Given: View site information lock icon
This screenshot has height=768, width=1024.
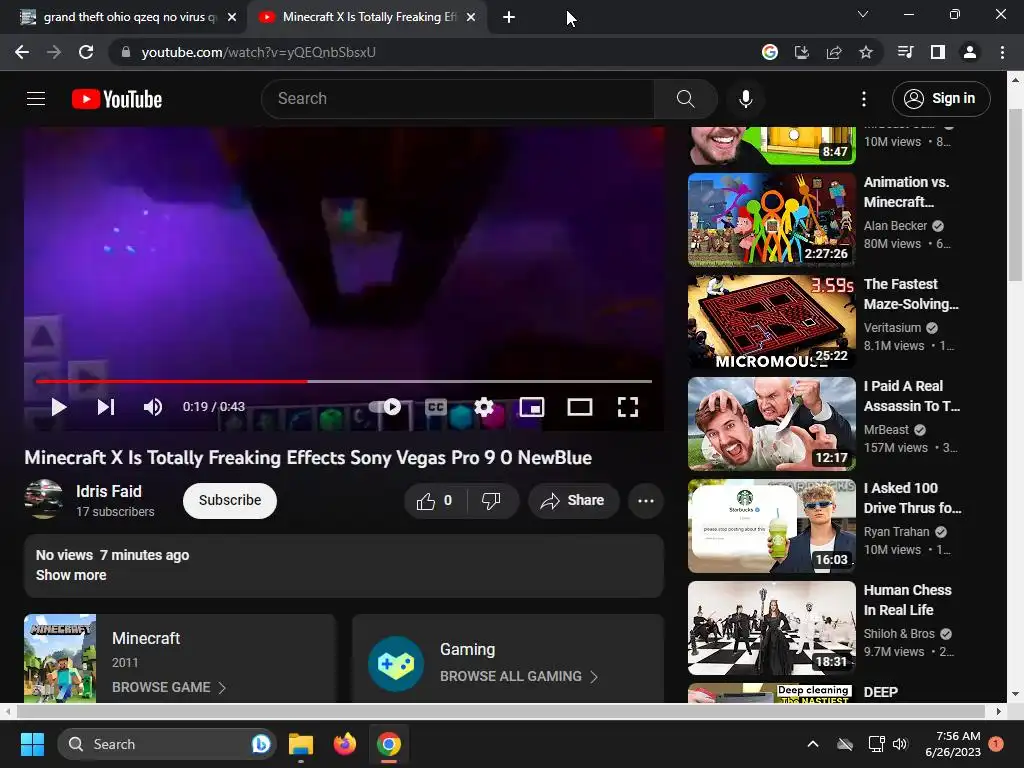Looking at the screenshot, I should [126, 52].
